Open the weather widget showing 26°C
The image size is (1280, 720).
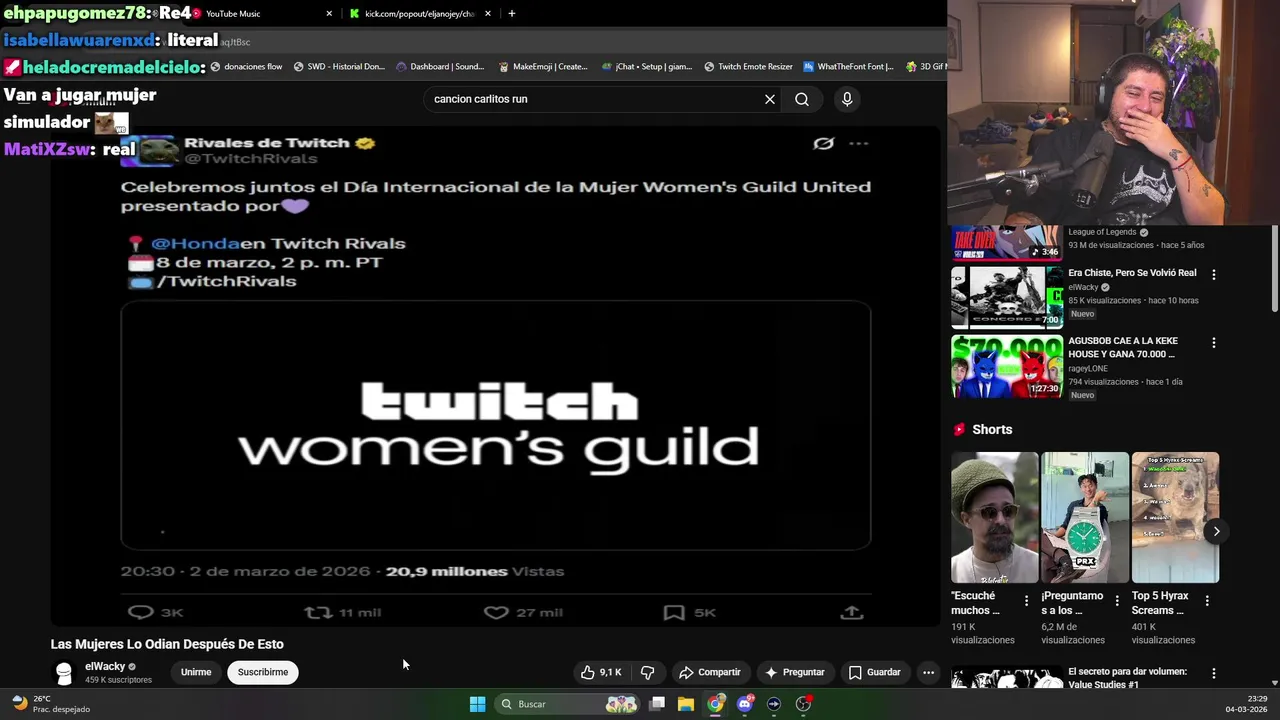(50, 704)
